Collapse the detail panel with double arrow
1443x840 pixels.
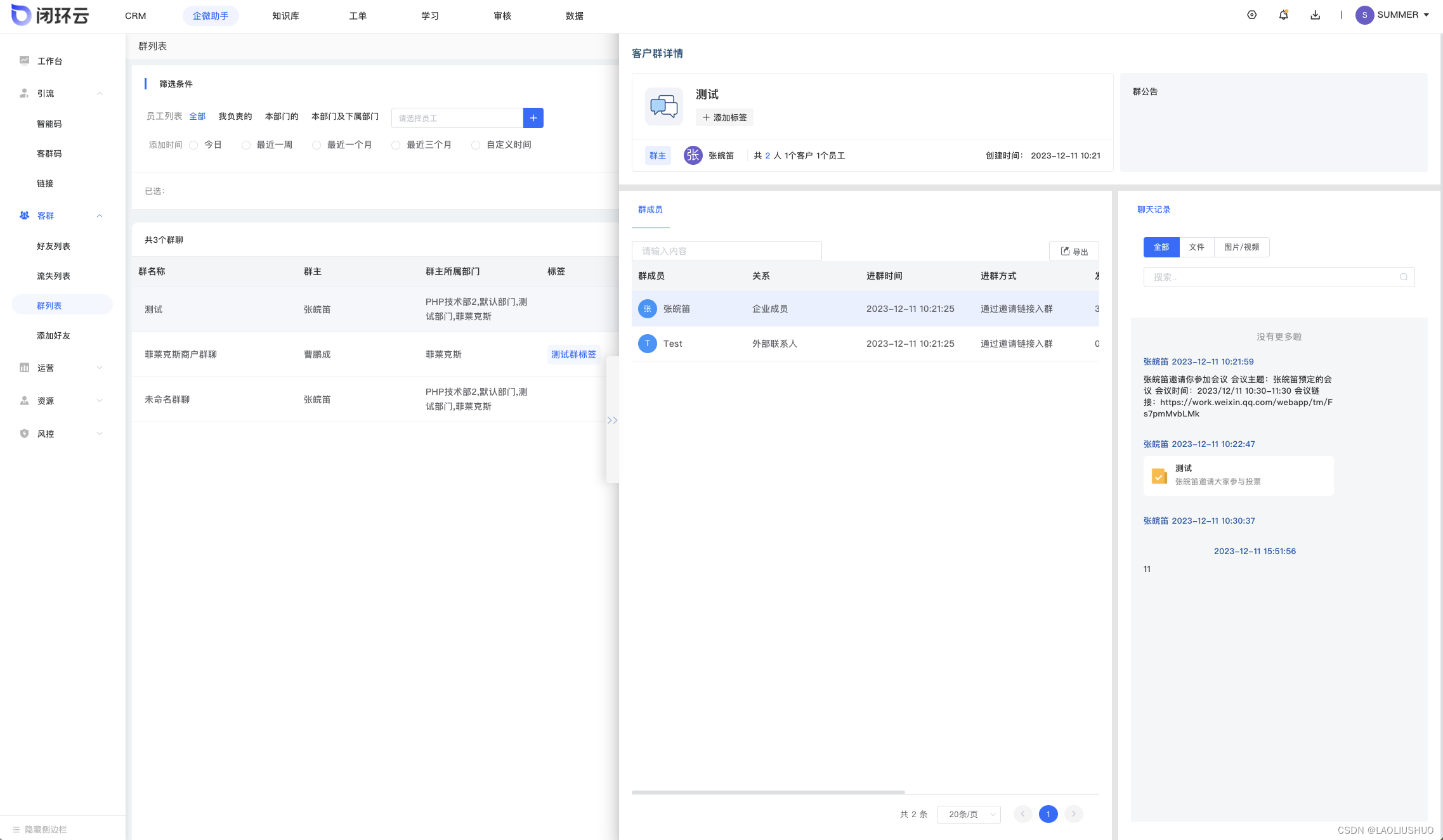click(612, 420)
